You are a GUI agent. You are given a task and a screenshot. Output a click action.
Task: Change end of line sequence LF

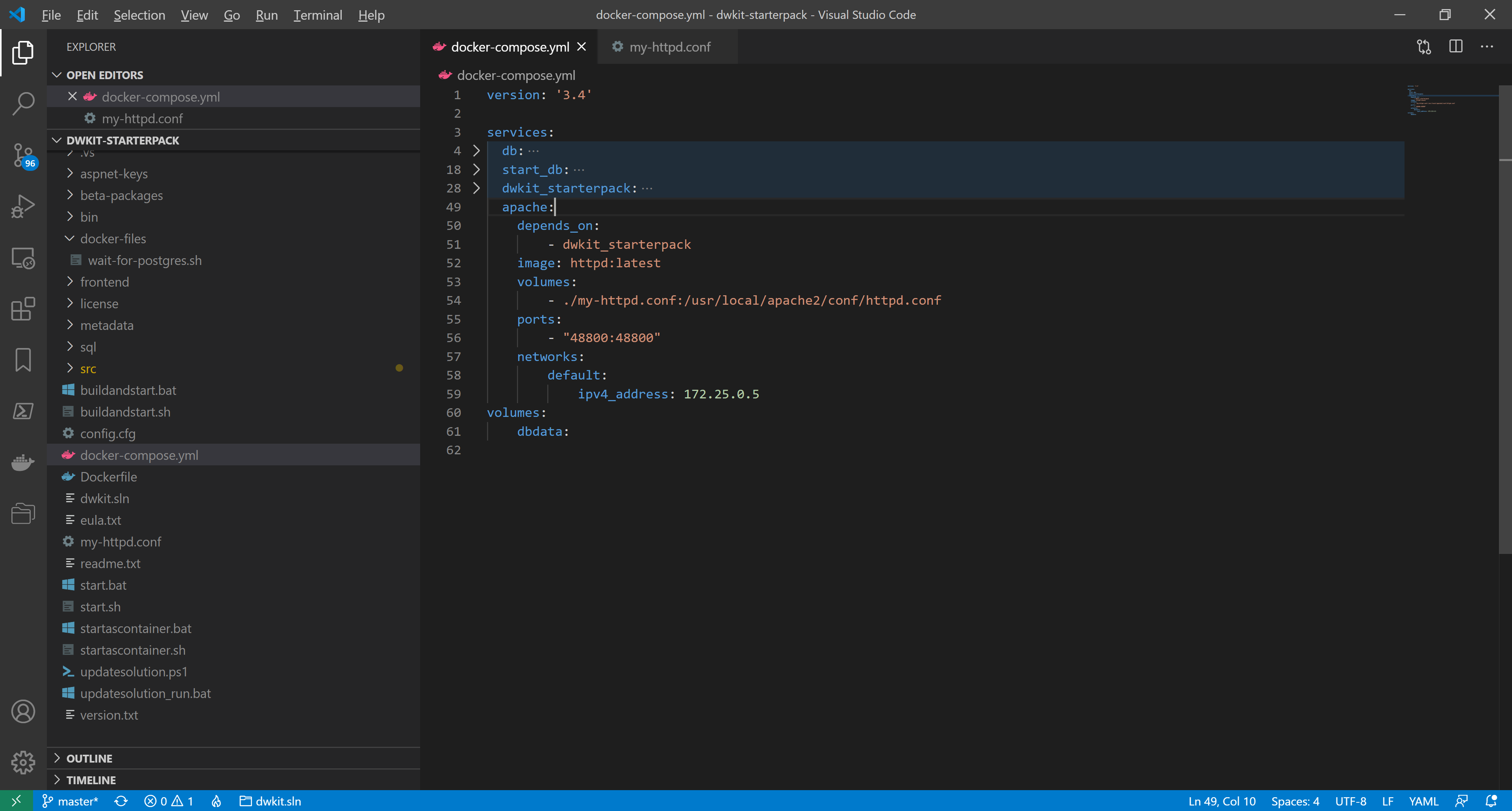[x=1388, y=801]
